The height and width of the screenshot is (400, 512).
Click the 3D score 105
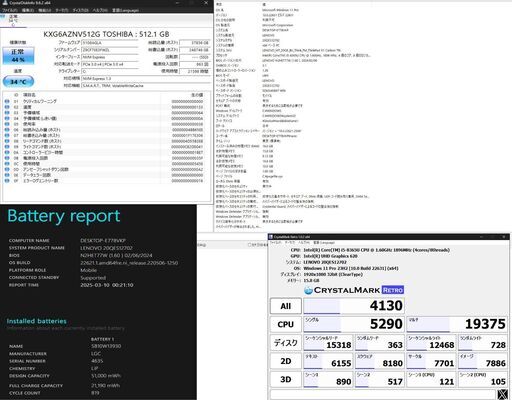click(483, 379)
